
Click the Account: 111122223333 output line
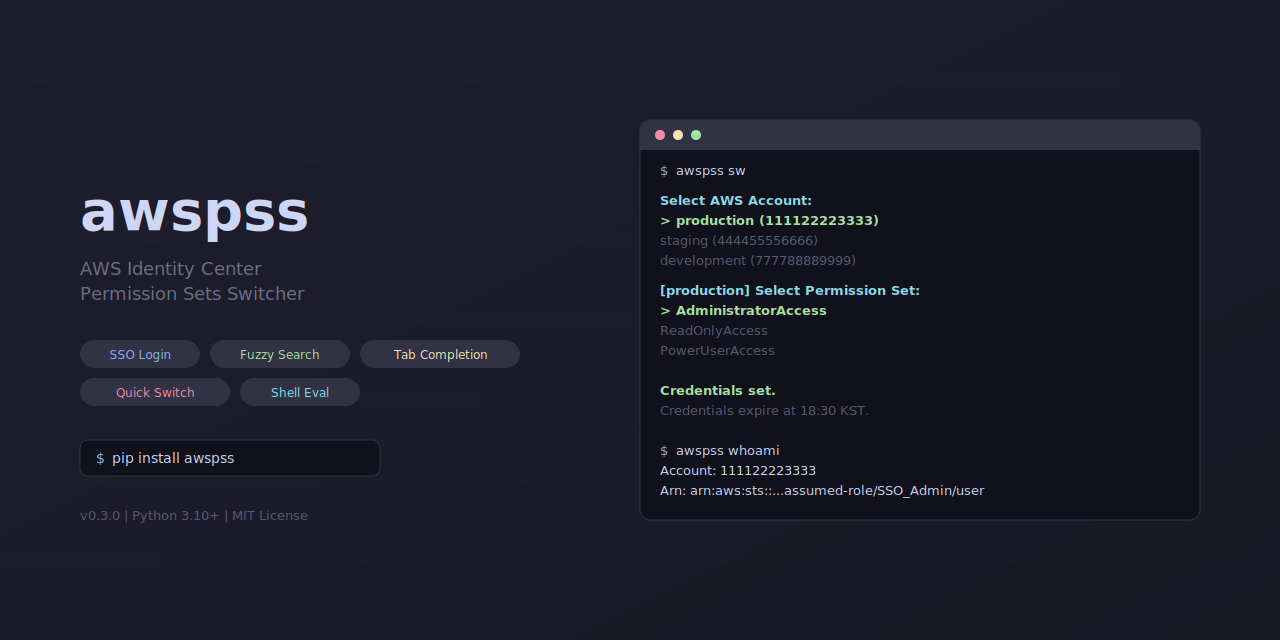click(x=738, y=471)
